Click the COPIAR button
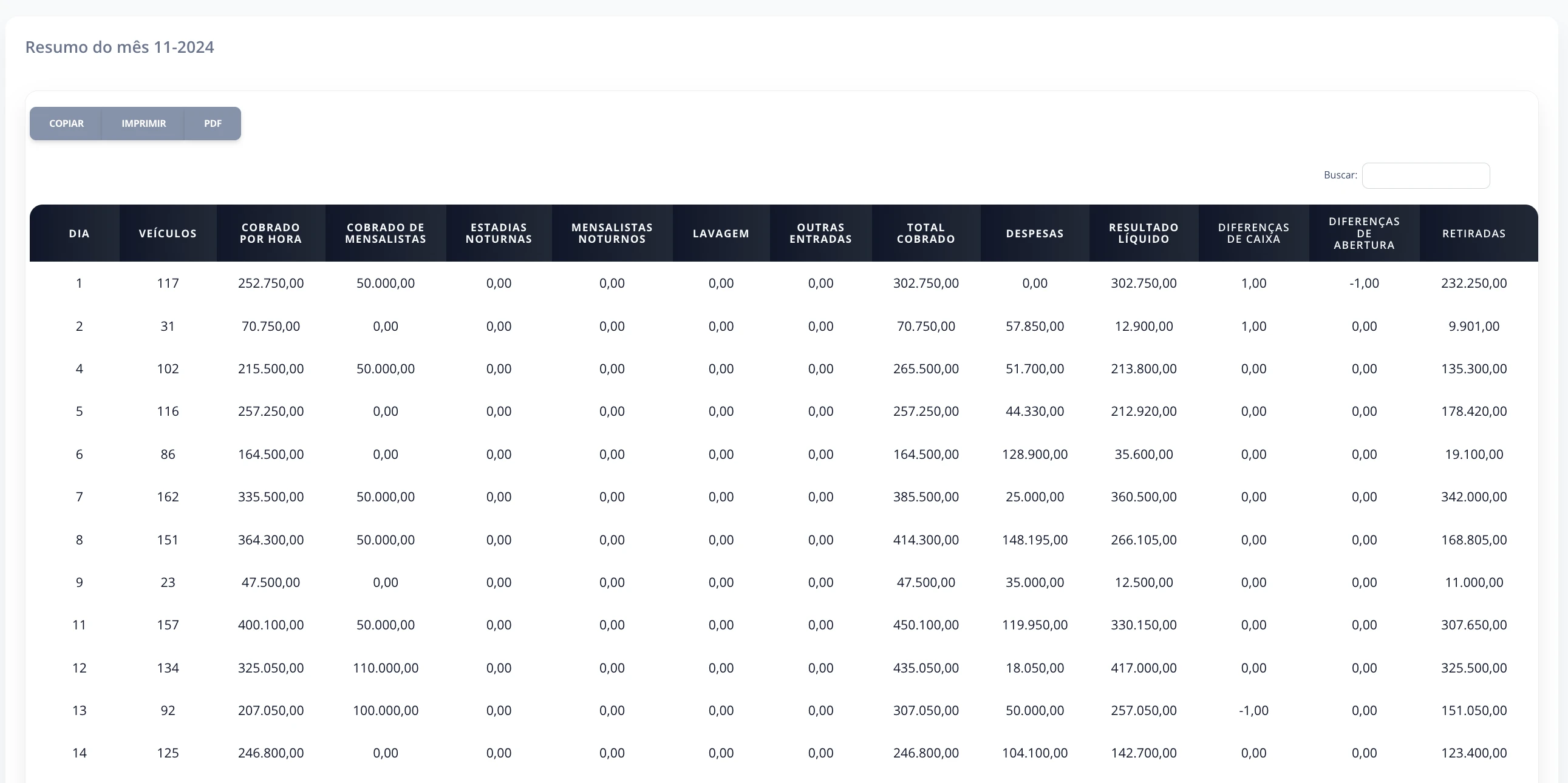The image size is (1568, 783). click(x=66, y=123)
